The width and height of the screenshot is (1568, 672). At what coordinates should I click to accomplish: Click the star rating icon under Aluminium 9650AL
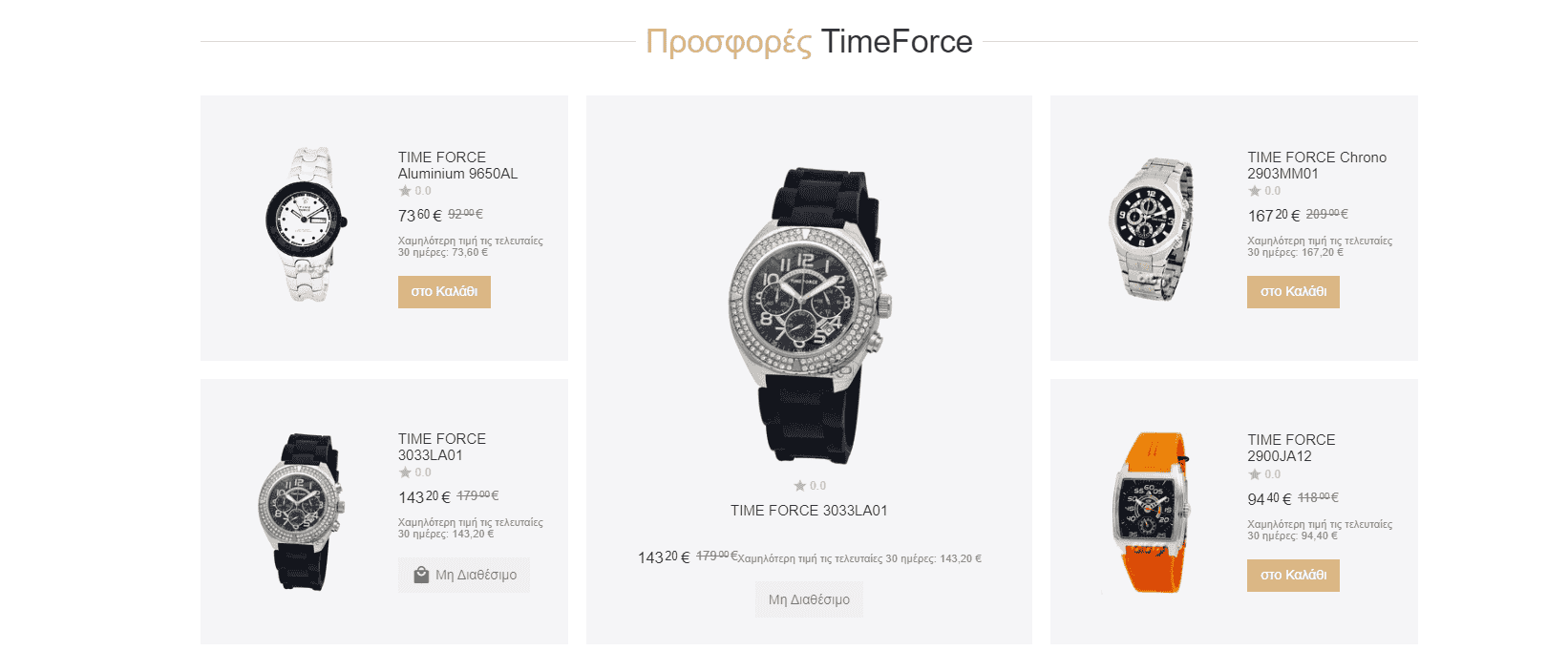point(405,191)
